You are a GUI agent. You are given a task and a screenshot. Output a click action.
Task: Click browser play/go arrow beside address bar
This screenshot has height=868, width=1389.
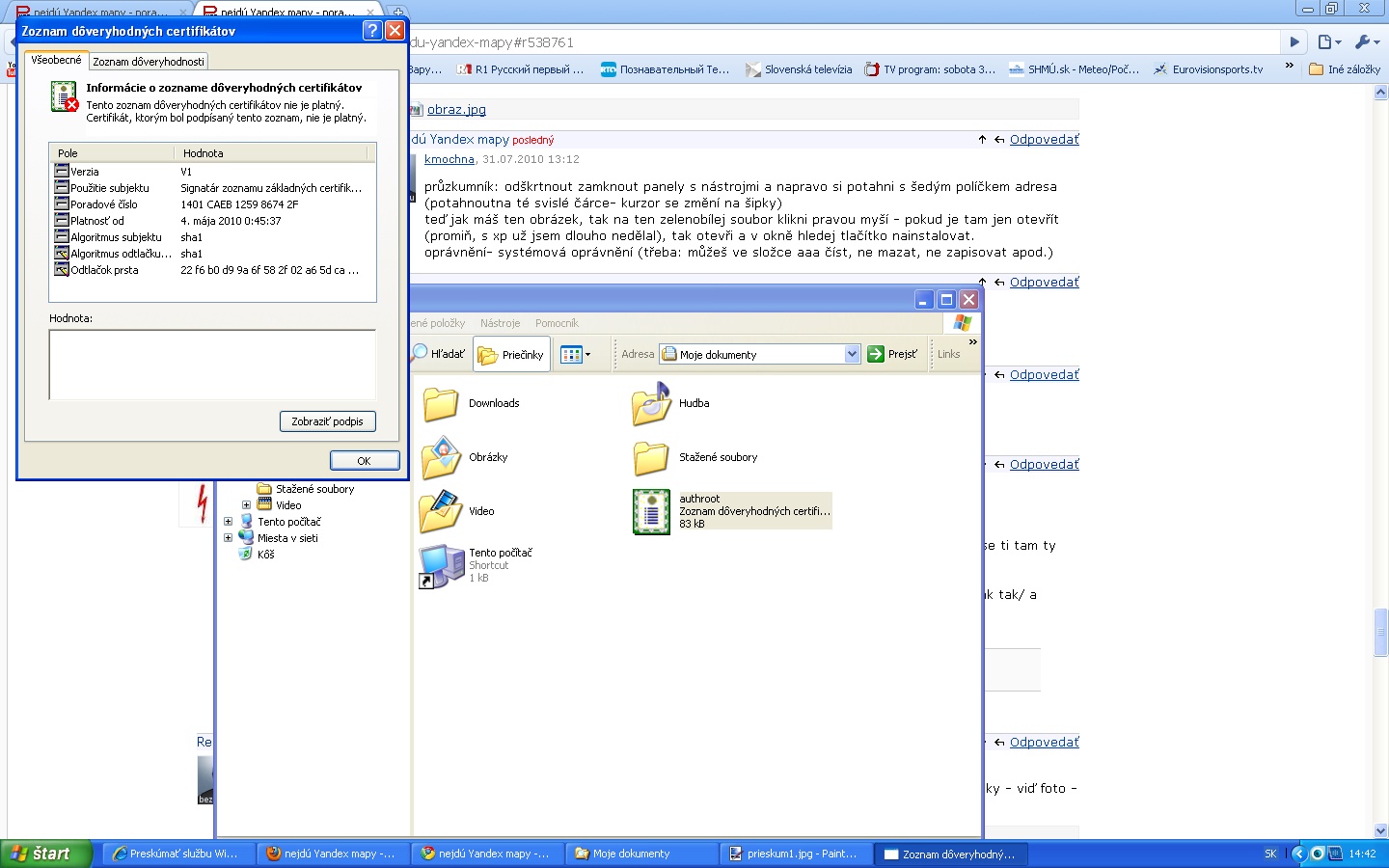tap(1294, 42)
